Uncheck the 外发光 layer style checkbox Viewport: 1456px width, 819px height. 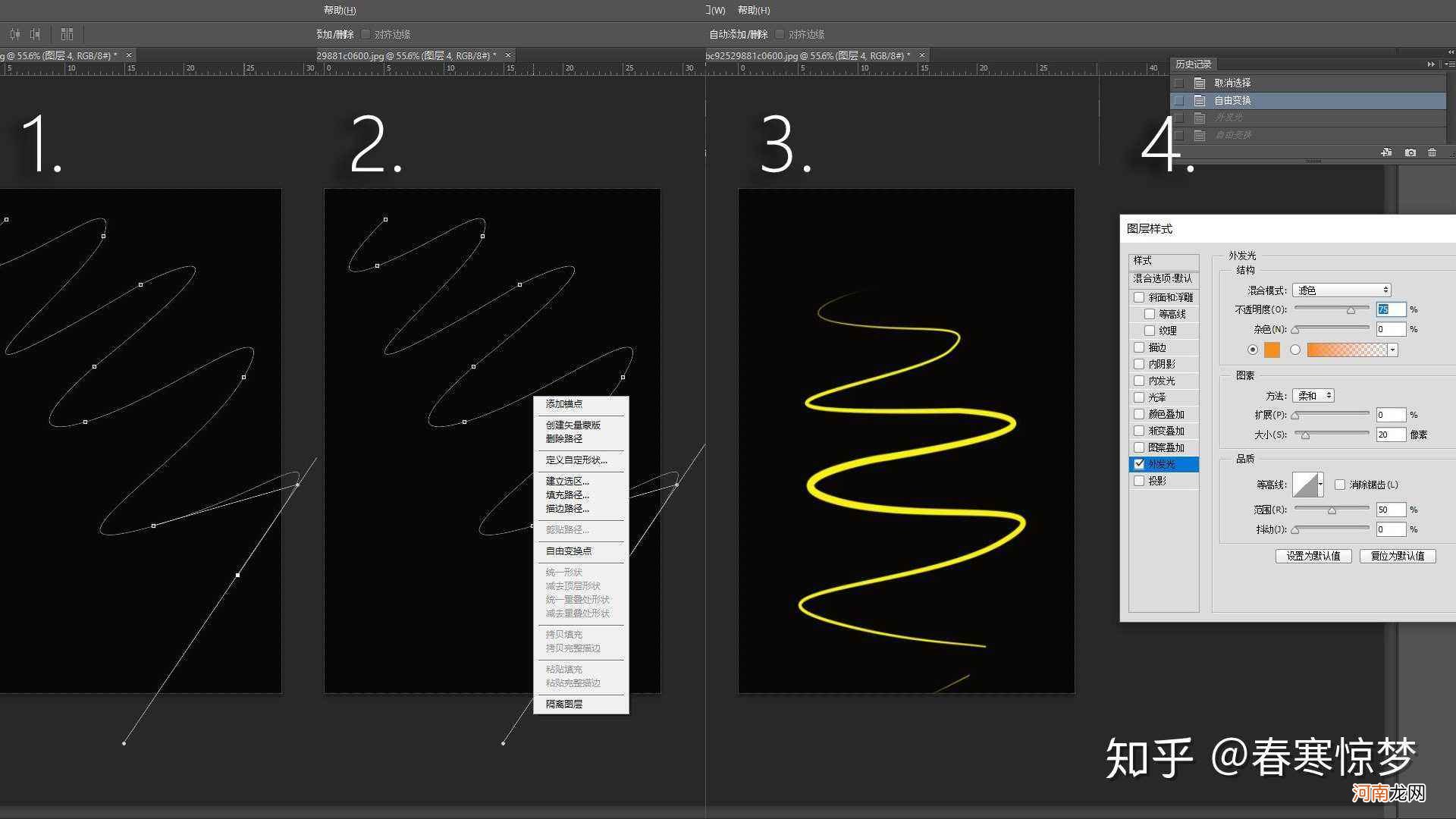[x=1139, y=464]
